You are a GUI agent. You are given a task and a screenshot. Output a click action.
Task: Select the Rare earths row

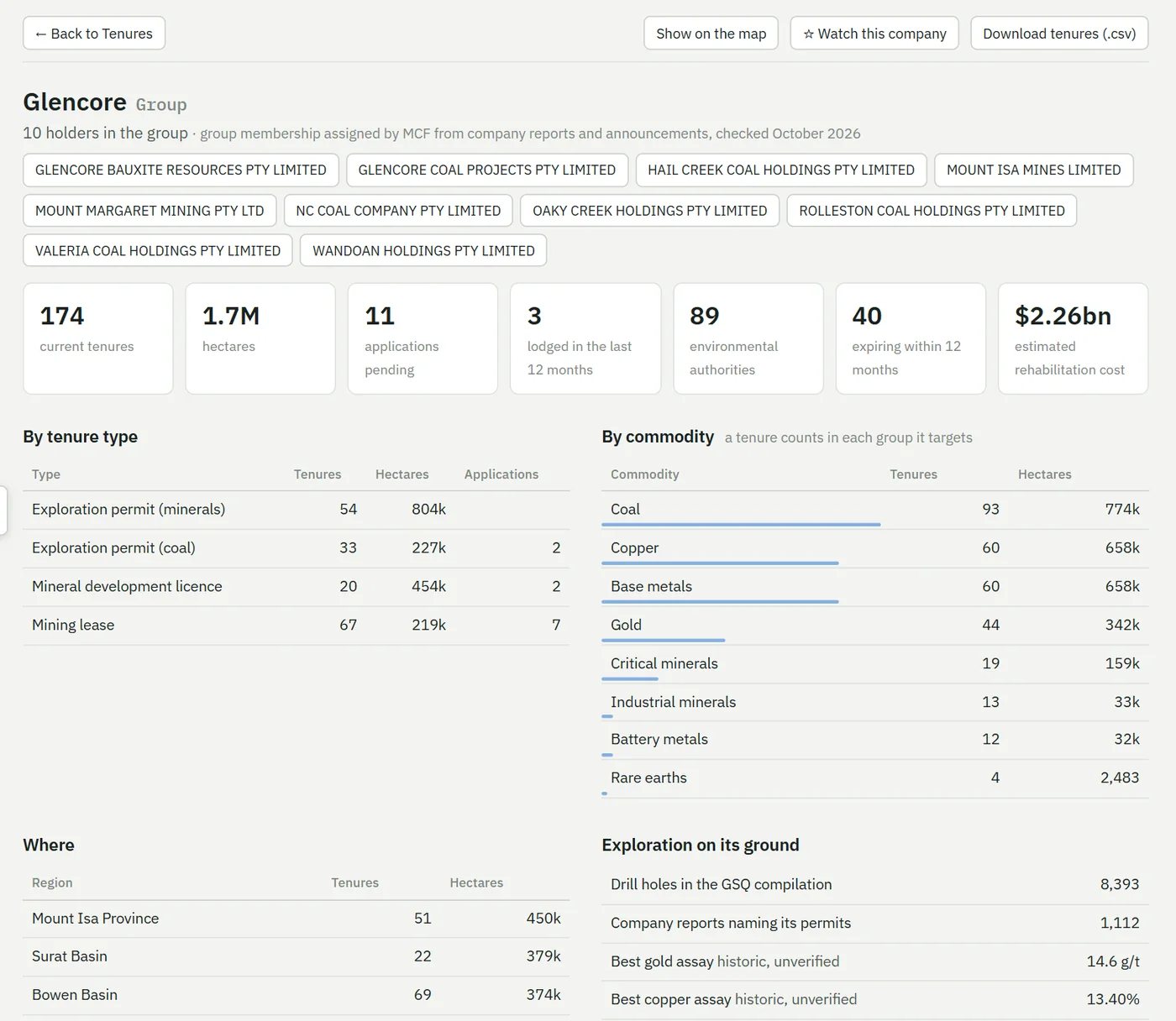(875, 779)
